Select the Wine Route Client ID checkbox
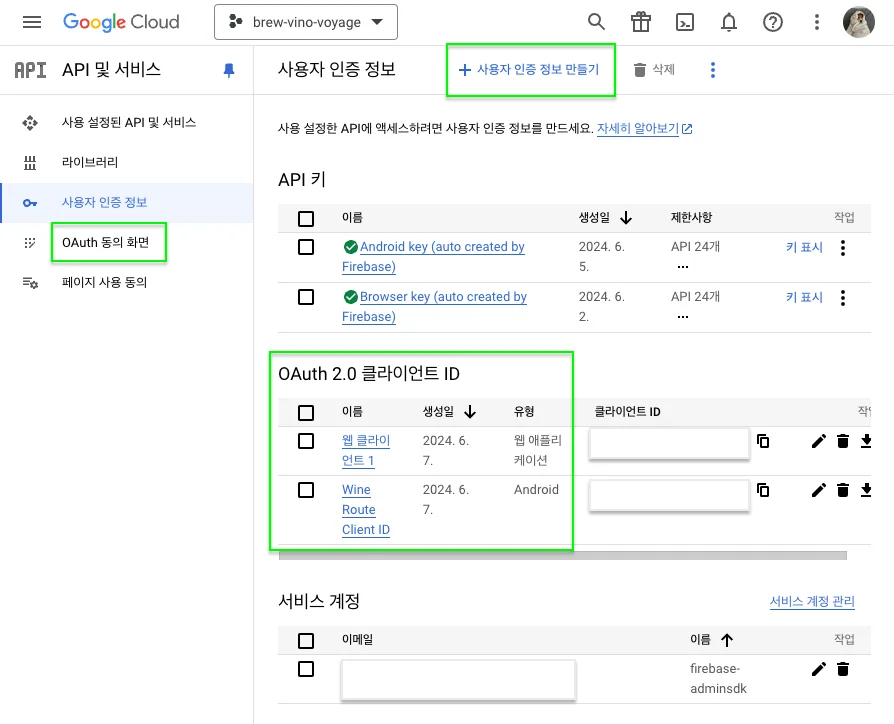Viewport: 894px width, 724px height. pyautogui.click(x=306, y=490)
